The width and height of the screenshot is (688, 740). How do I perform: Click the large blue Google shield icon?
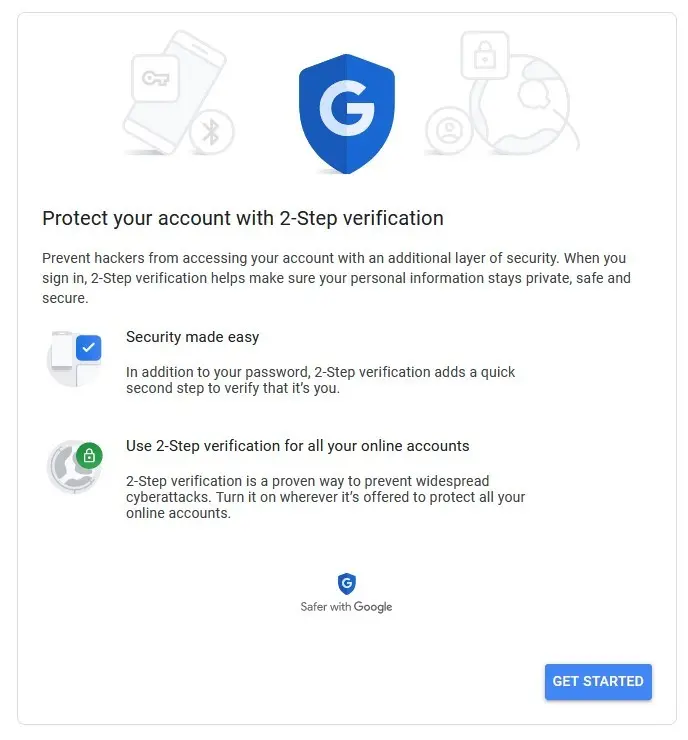point(347,113)
